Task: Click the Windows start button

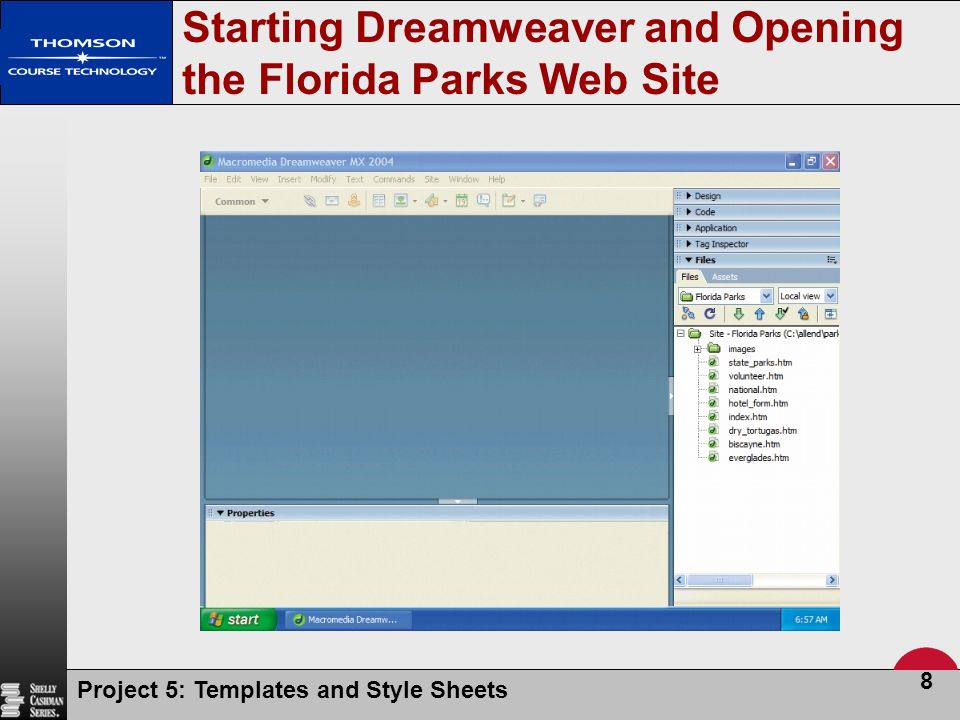Action: pos(238,620)
